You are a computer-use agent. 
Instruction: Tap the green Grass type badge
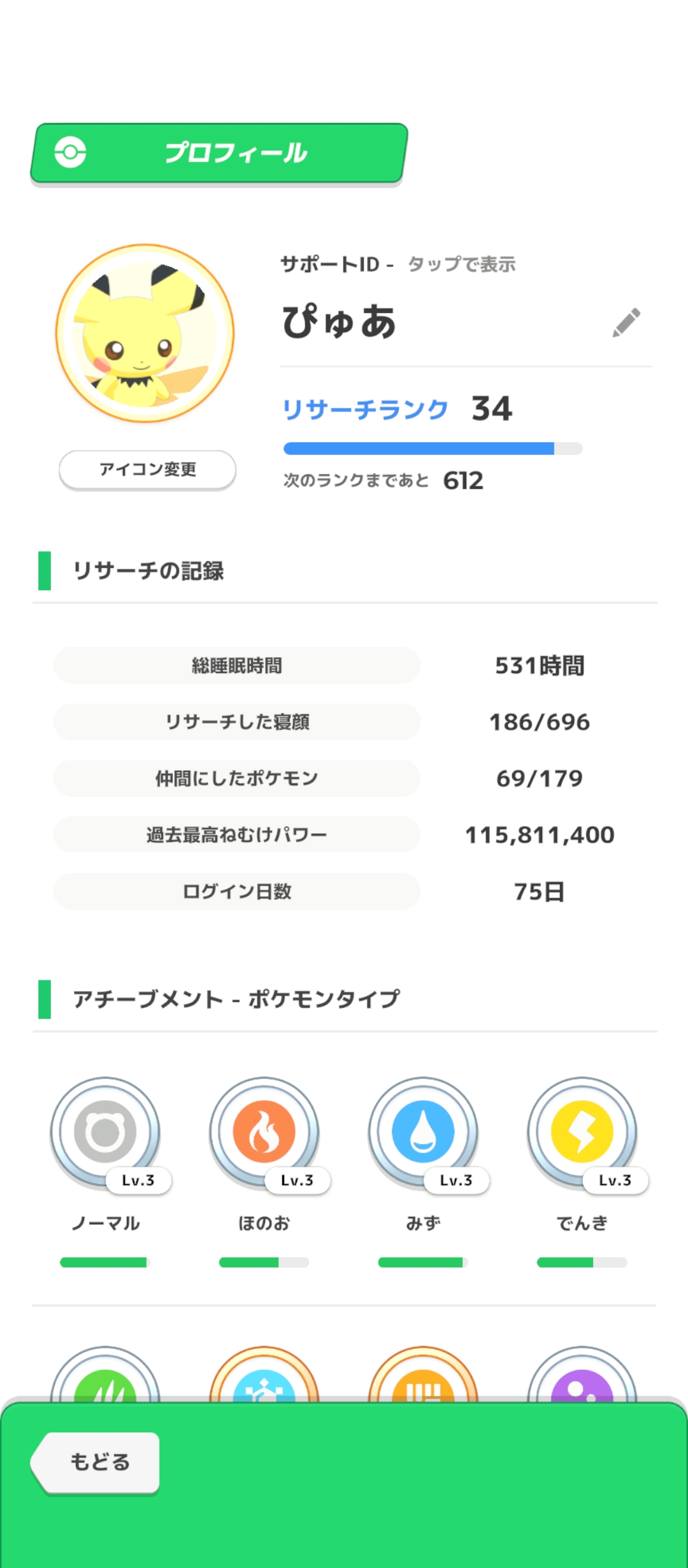(106, 1380)
